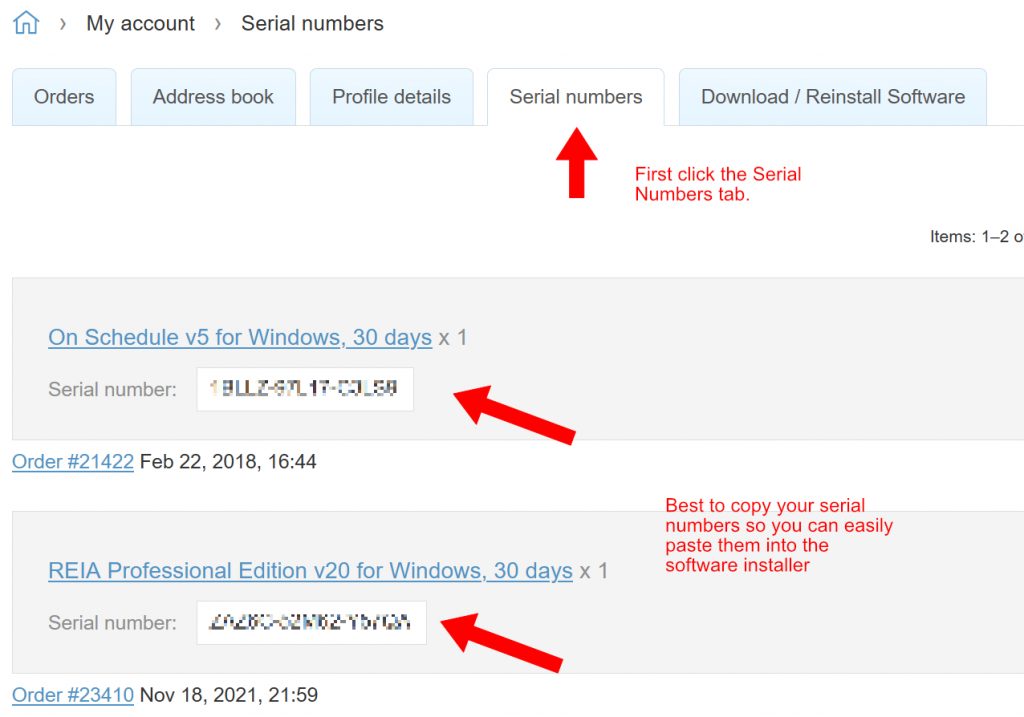Viewport: 1024px width, 717px height.
Task: Open On Schedule v5 for Windows link
Action: (x=240, y=337)
